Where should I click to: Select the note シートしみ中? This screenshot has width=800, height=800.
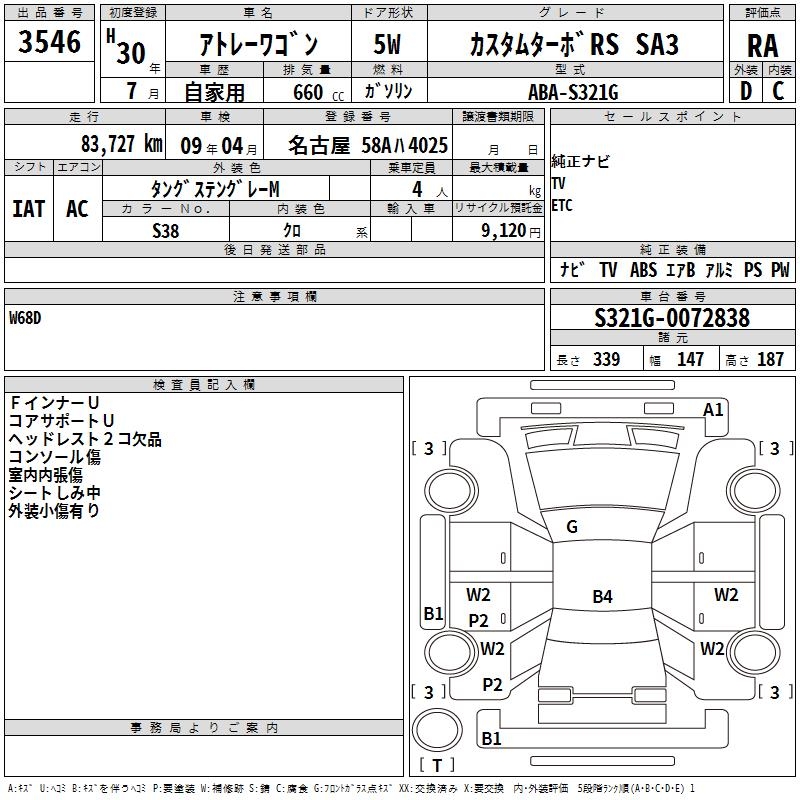55,493
